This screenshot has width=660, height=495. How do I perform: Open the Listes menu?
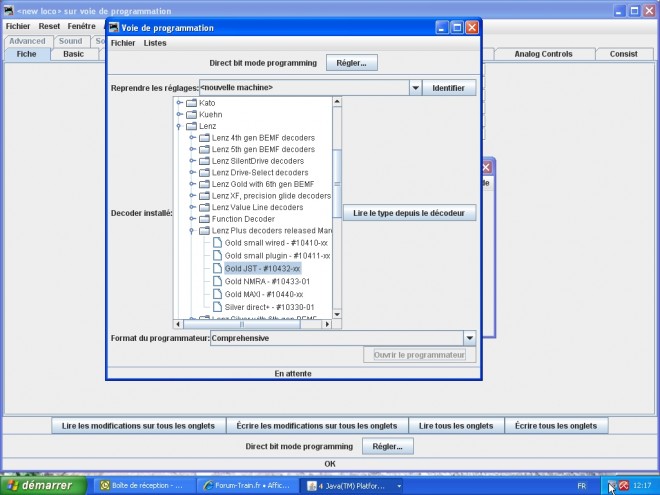pos(155,43)
